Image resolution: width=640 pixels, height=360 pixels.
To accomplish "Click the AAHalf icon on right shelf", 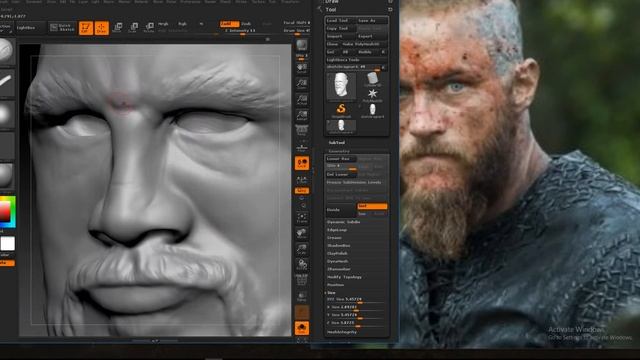I will [302, 116].
